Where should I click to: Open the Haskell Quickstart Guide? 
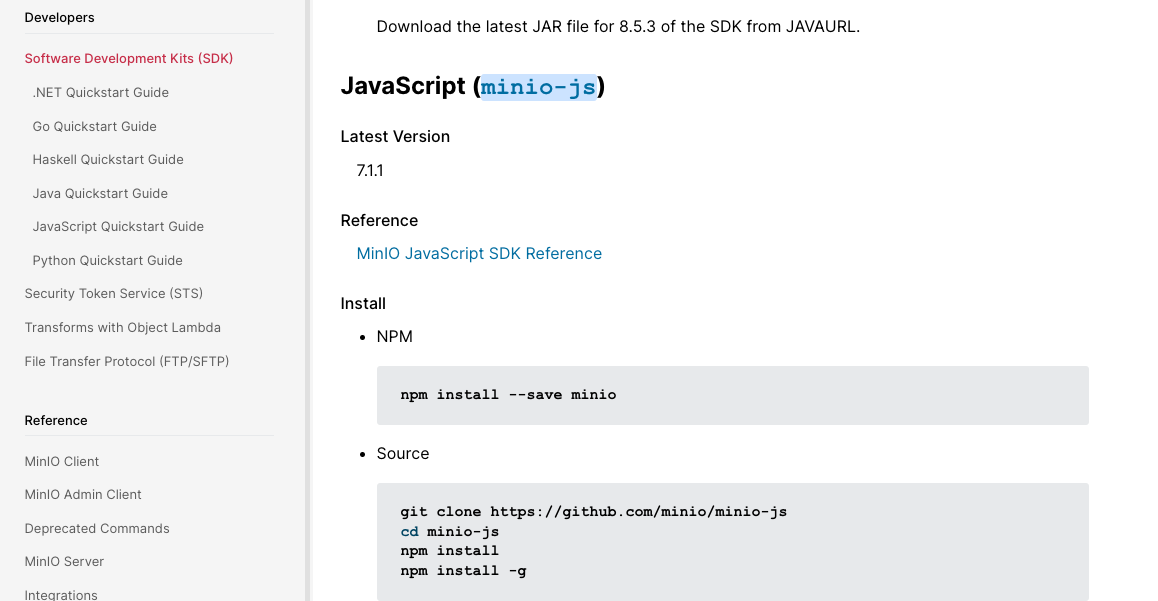pos(108,160)
